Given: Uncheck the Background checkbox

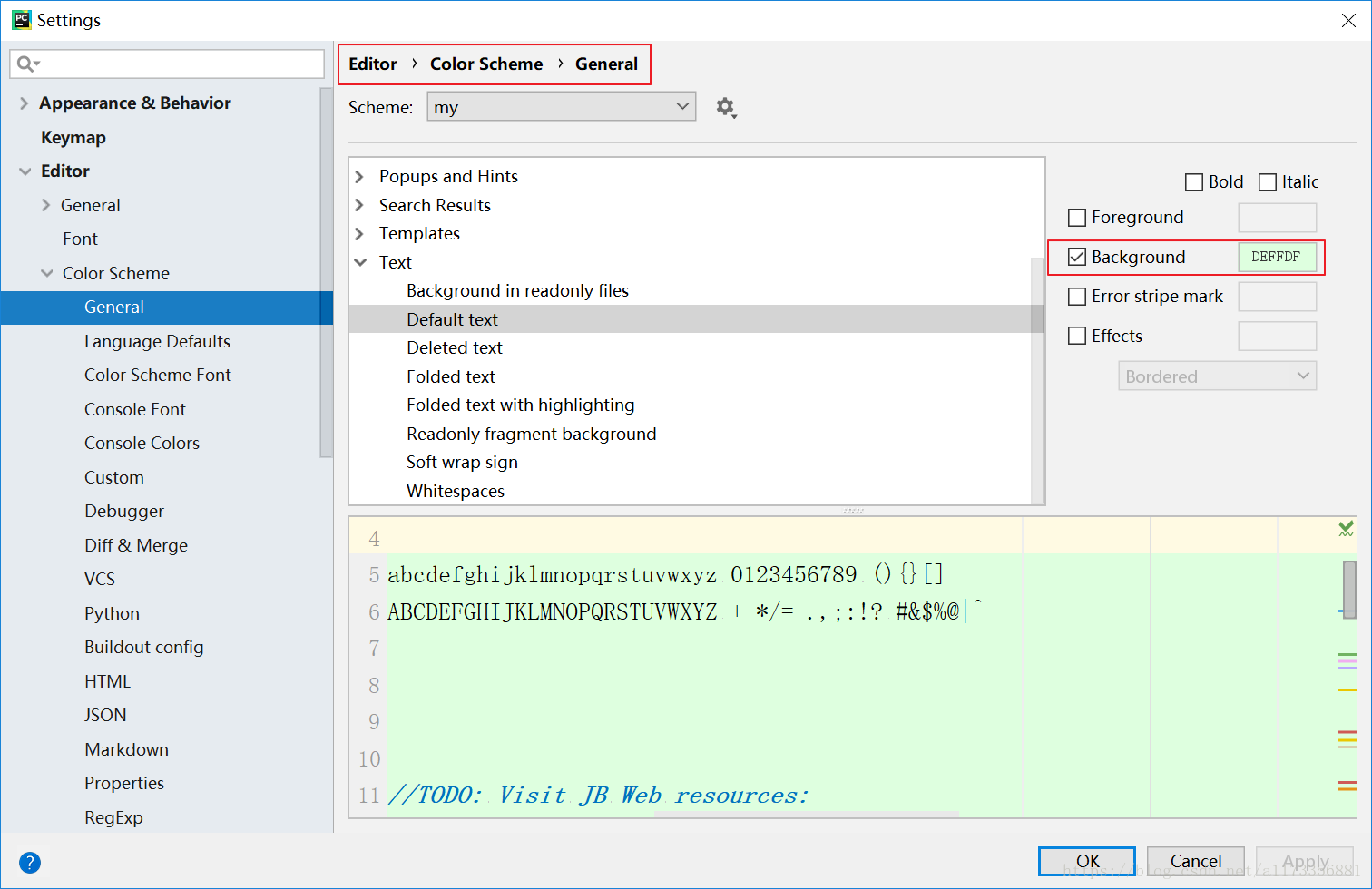Looking at the screenshot, I should click(x=1077, y=257).
